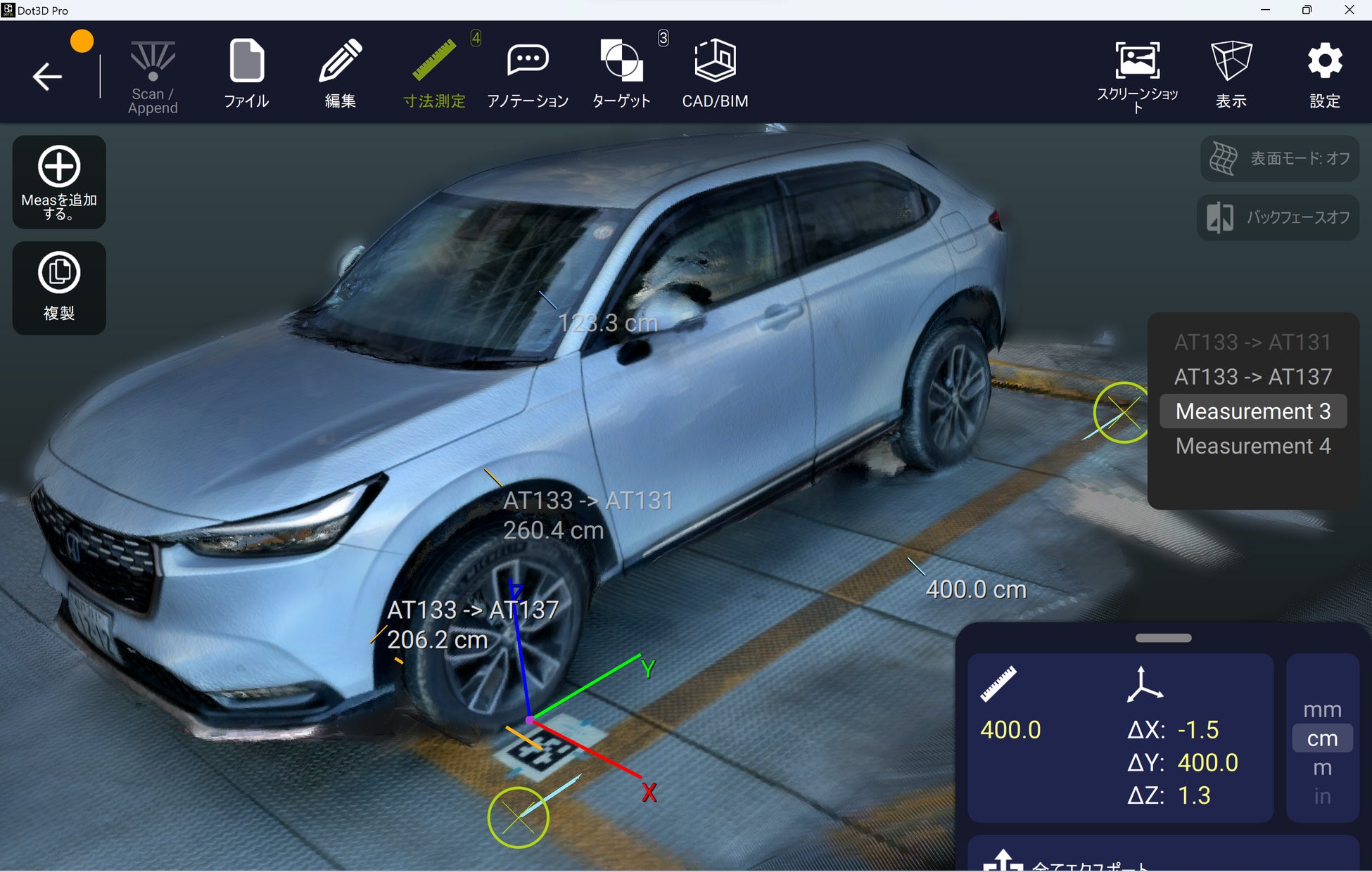Switch measurement unit to mm
This screenshot has height=872, width=1372.
tap(1322, 710)
